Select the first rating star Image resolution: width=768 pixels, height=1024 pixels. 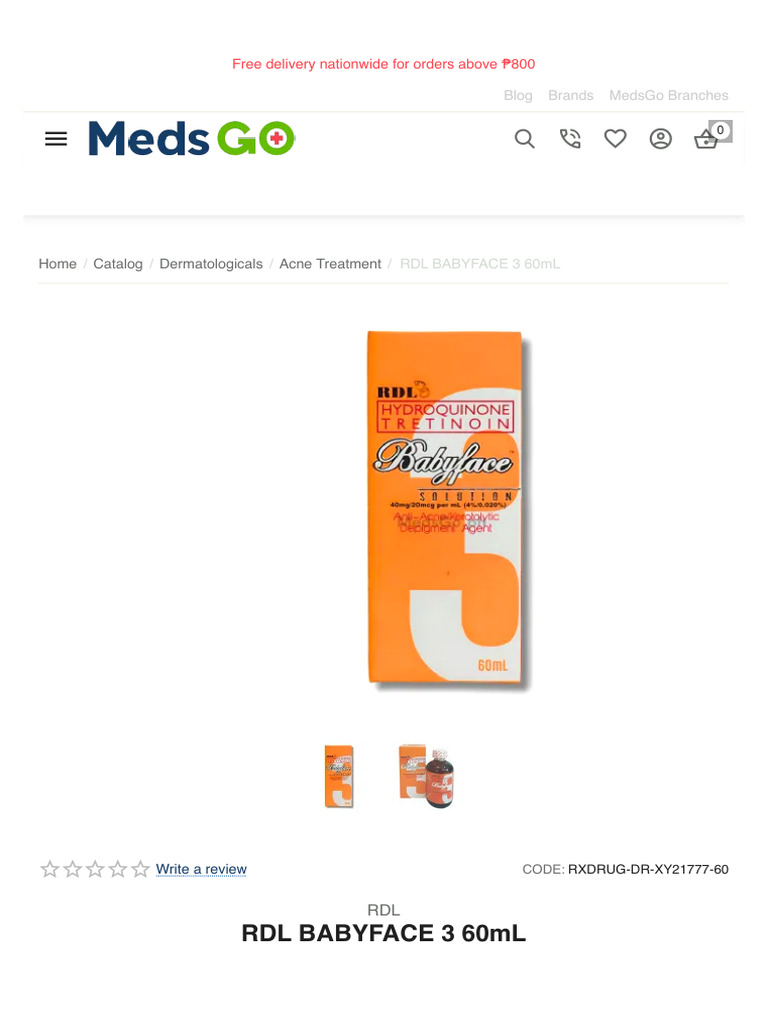pos(50,869)
